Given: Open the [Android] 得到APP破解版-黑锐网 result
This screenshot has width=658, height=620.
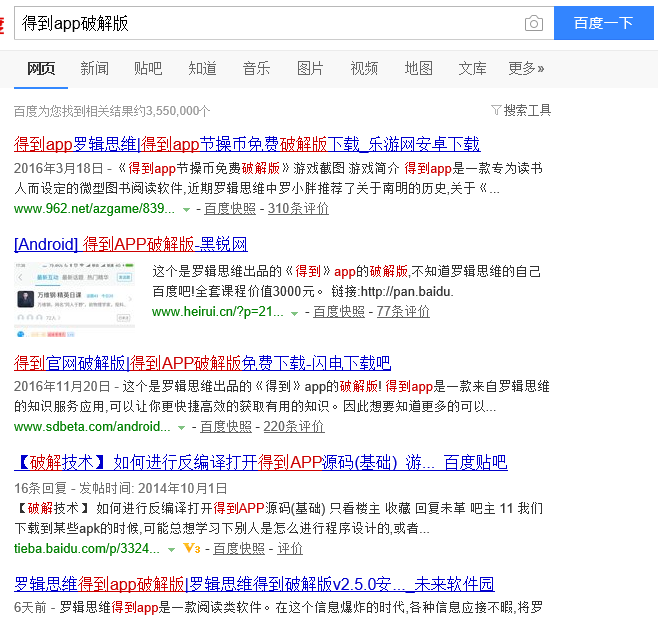Looking at the screenshot, I should pos(131,244).
